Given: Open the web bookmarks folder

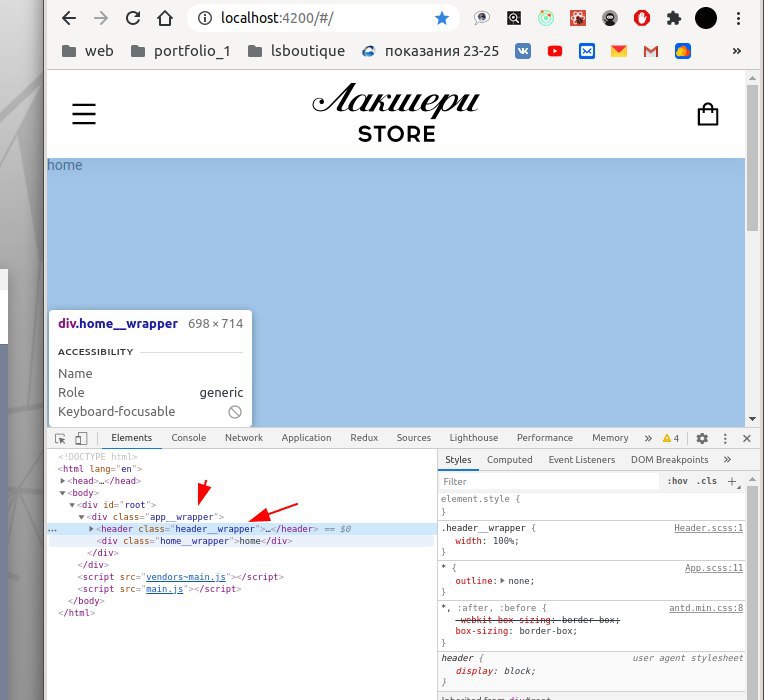Looking at the screenshot, I should [88, 51].
